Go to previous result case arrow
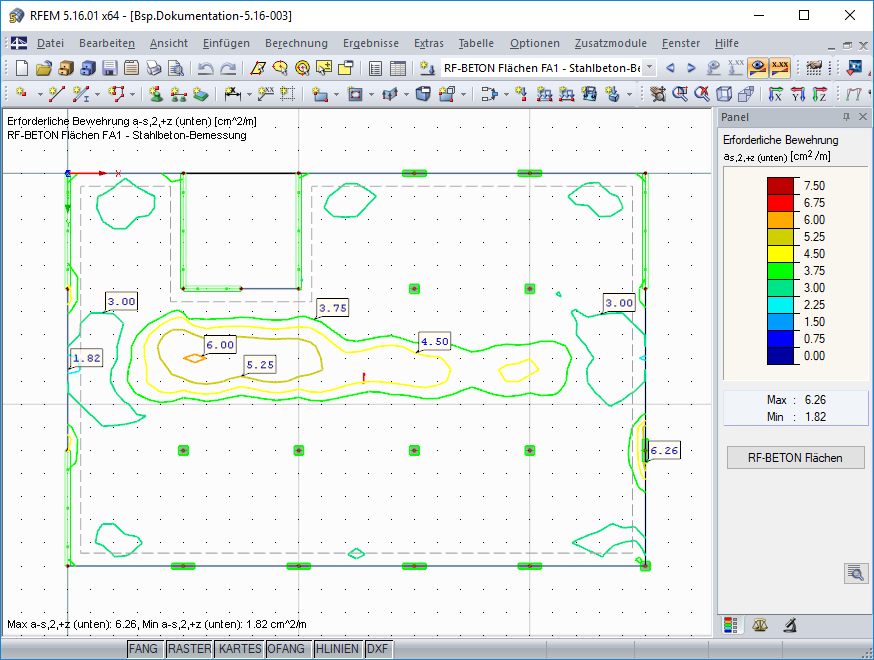Screen dimensions: 874x660 (x=671, y=68)
